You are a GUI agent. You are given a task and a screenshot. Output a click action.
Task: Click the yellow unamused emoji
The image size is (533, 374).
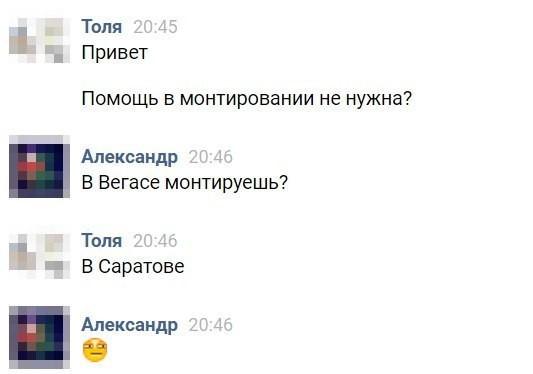point(95,350)
